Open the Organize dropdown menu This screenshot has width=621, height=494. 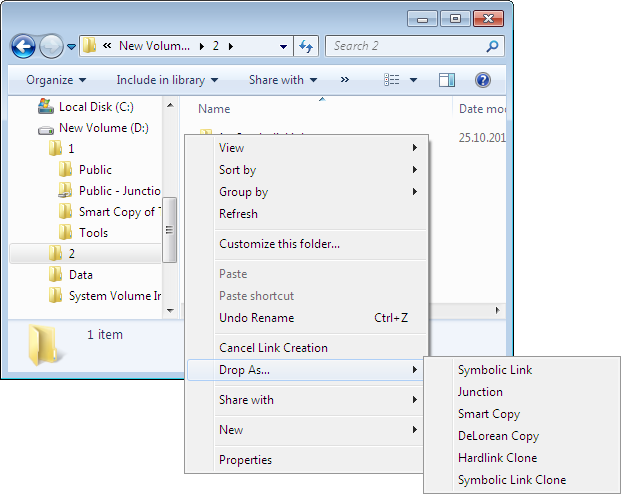pyautogui.click(x=56, y=80)
